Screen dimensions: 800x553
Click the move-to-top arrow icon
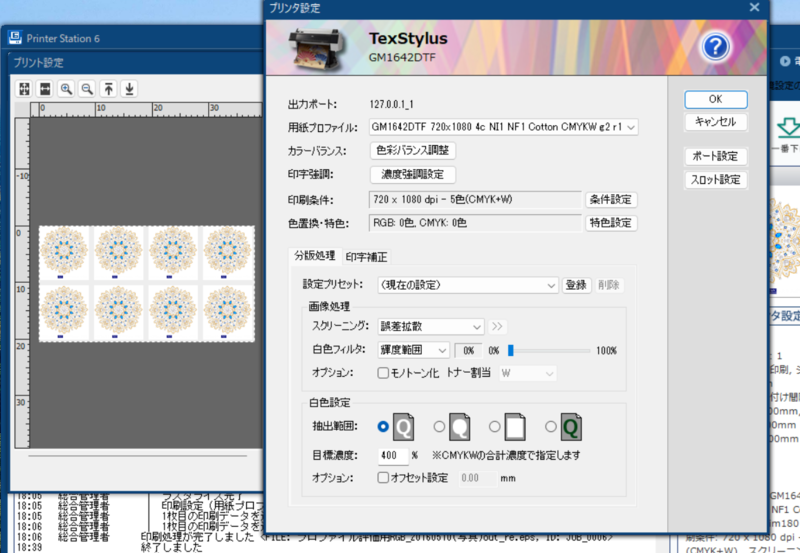109,89
